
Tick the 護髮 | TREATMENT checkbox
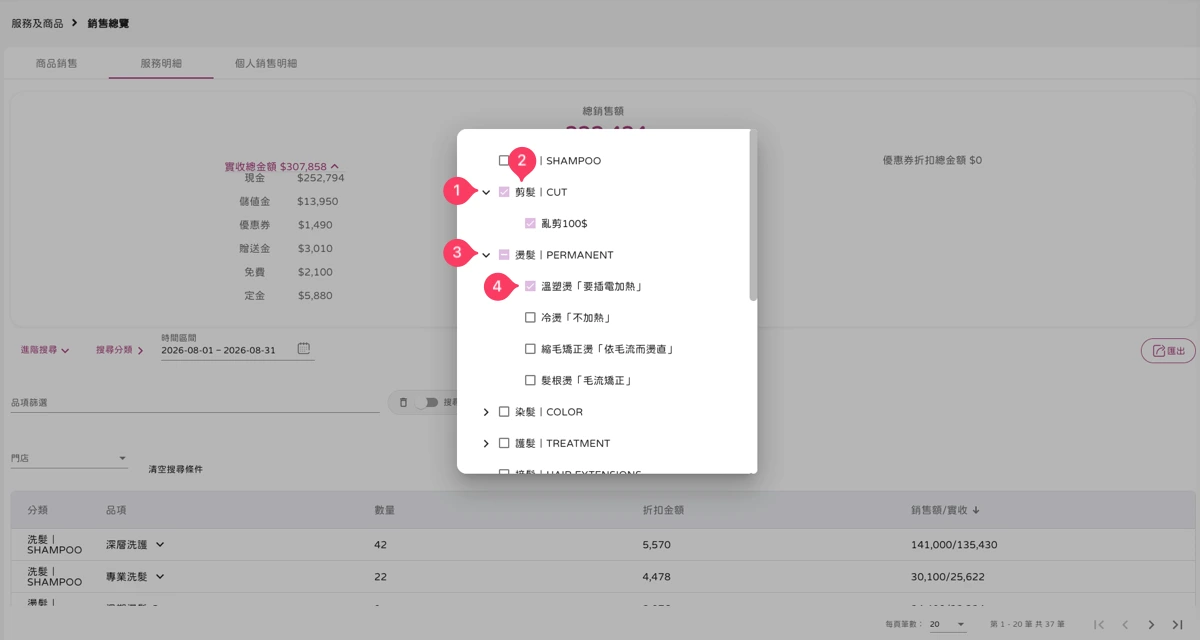click(504, 443)
